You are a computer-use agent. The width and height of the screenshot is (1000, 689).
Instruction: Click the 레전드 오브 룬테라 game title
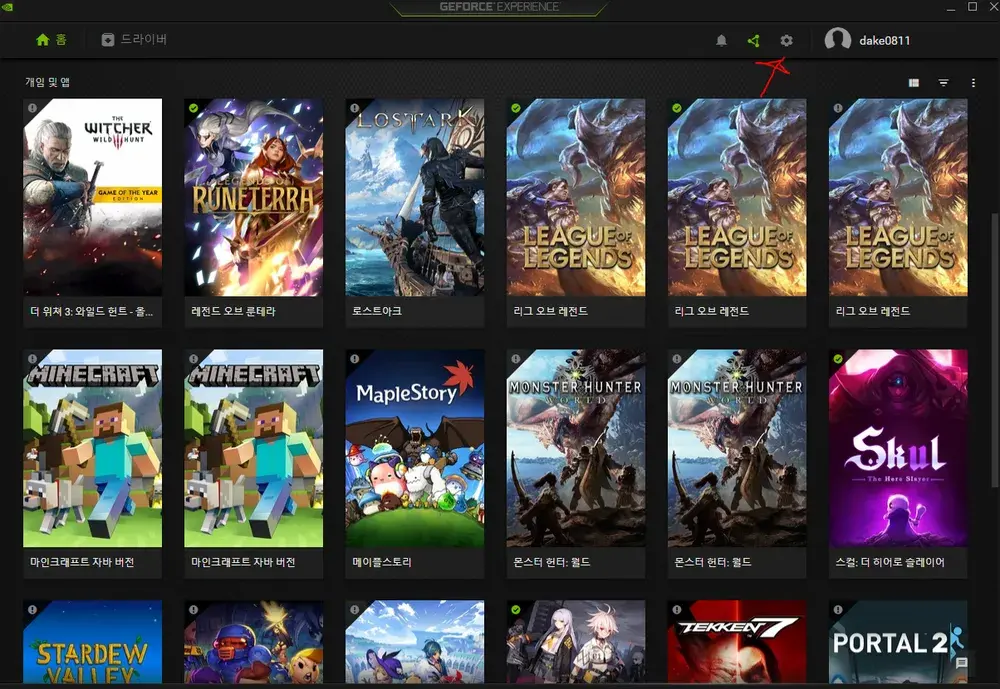(x=233, y=311)
